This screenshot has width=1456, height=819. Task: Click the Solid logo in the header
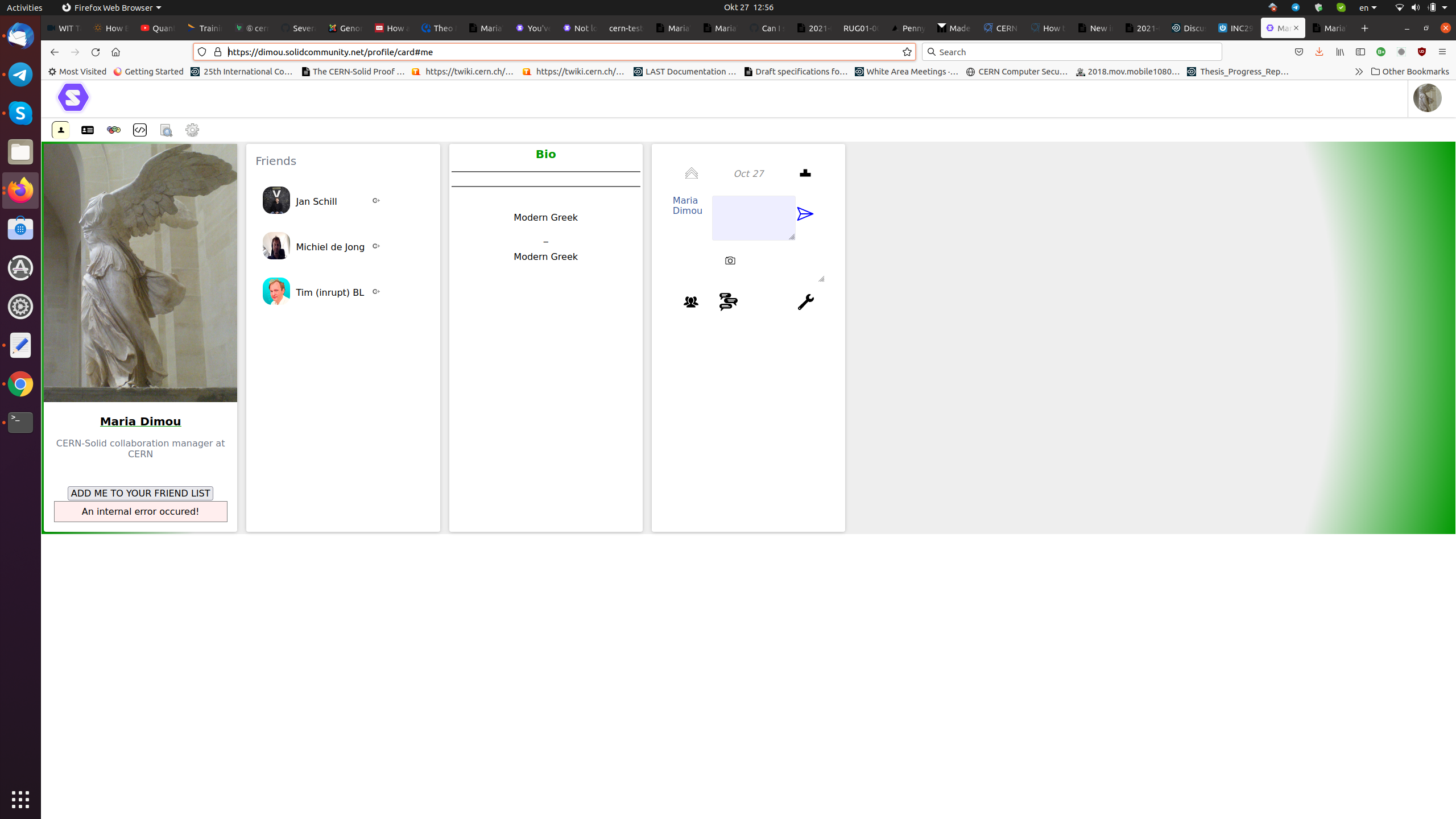point(73,98)
